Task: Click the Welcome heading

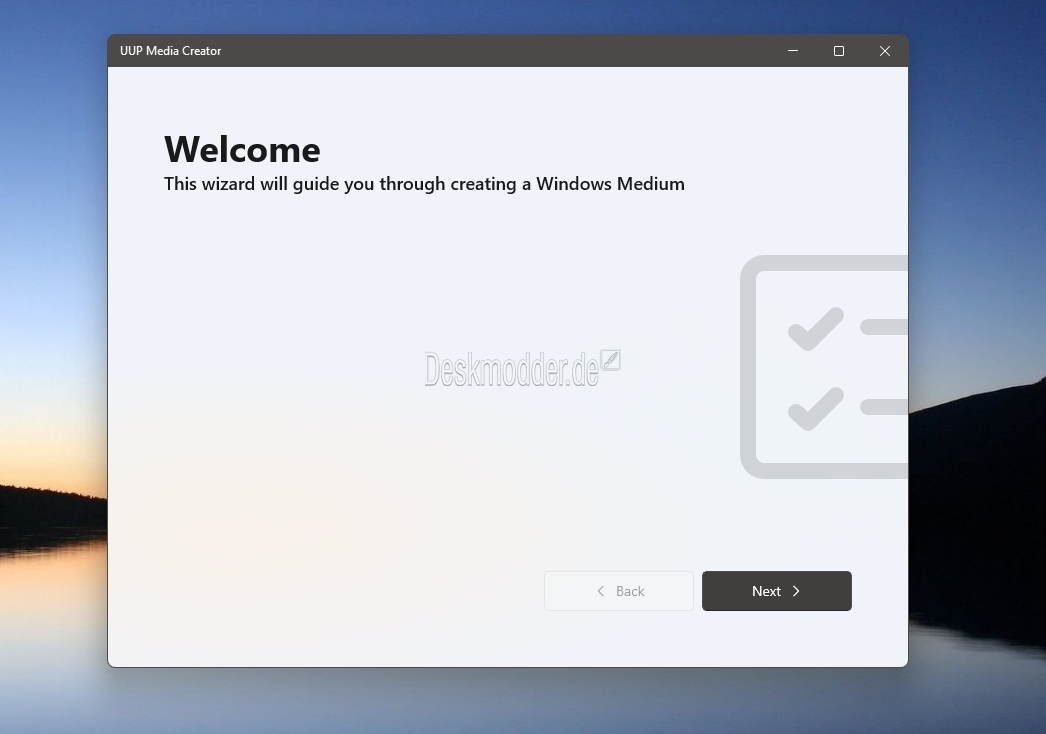Action: [242, 149]
